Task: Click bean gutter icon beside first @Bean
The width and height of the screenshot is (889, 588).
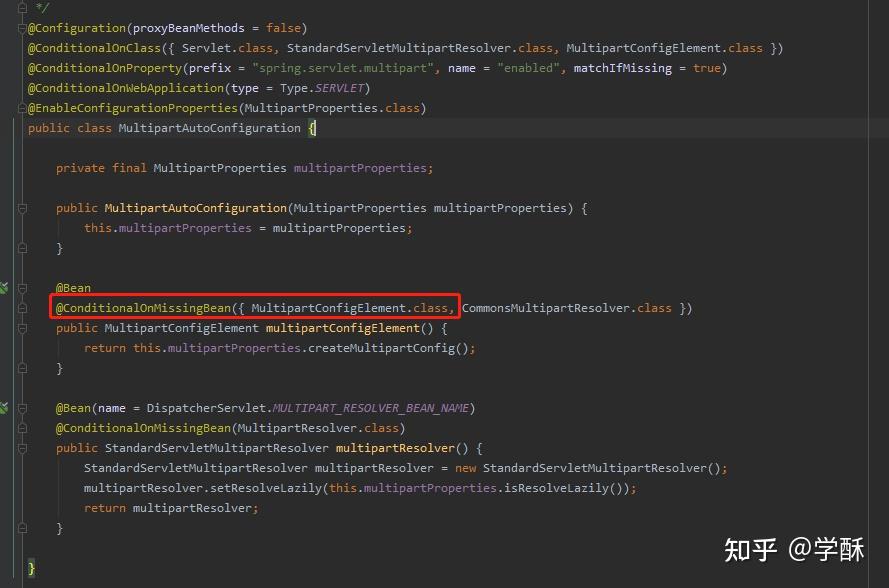Action: [x=4, y=288]
